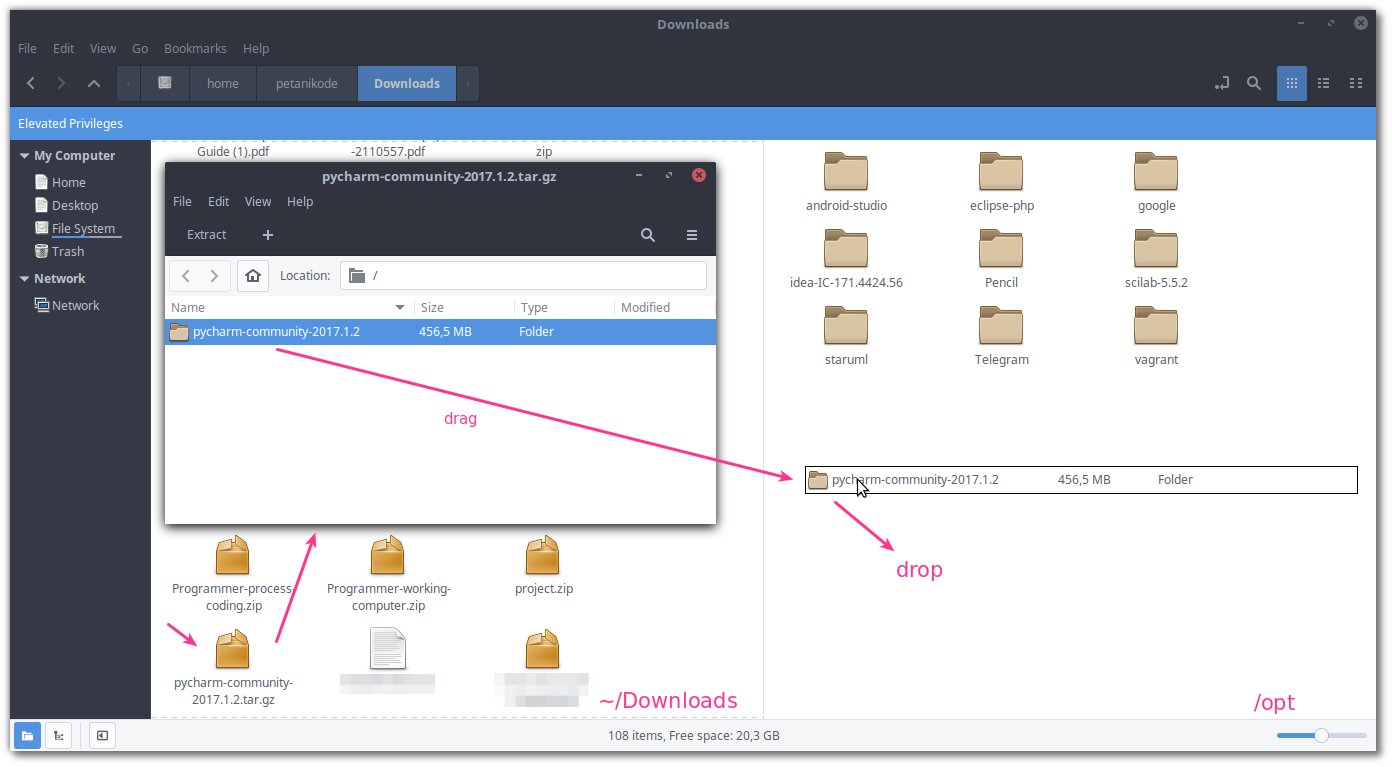This screenshot has height=767, width=1392.
Task: Click the Location input field in the archive window
Action: tap(523, 275)
